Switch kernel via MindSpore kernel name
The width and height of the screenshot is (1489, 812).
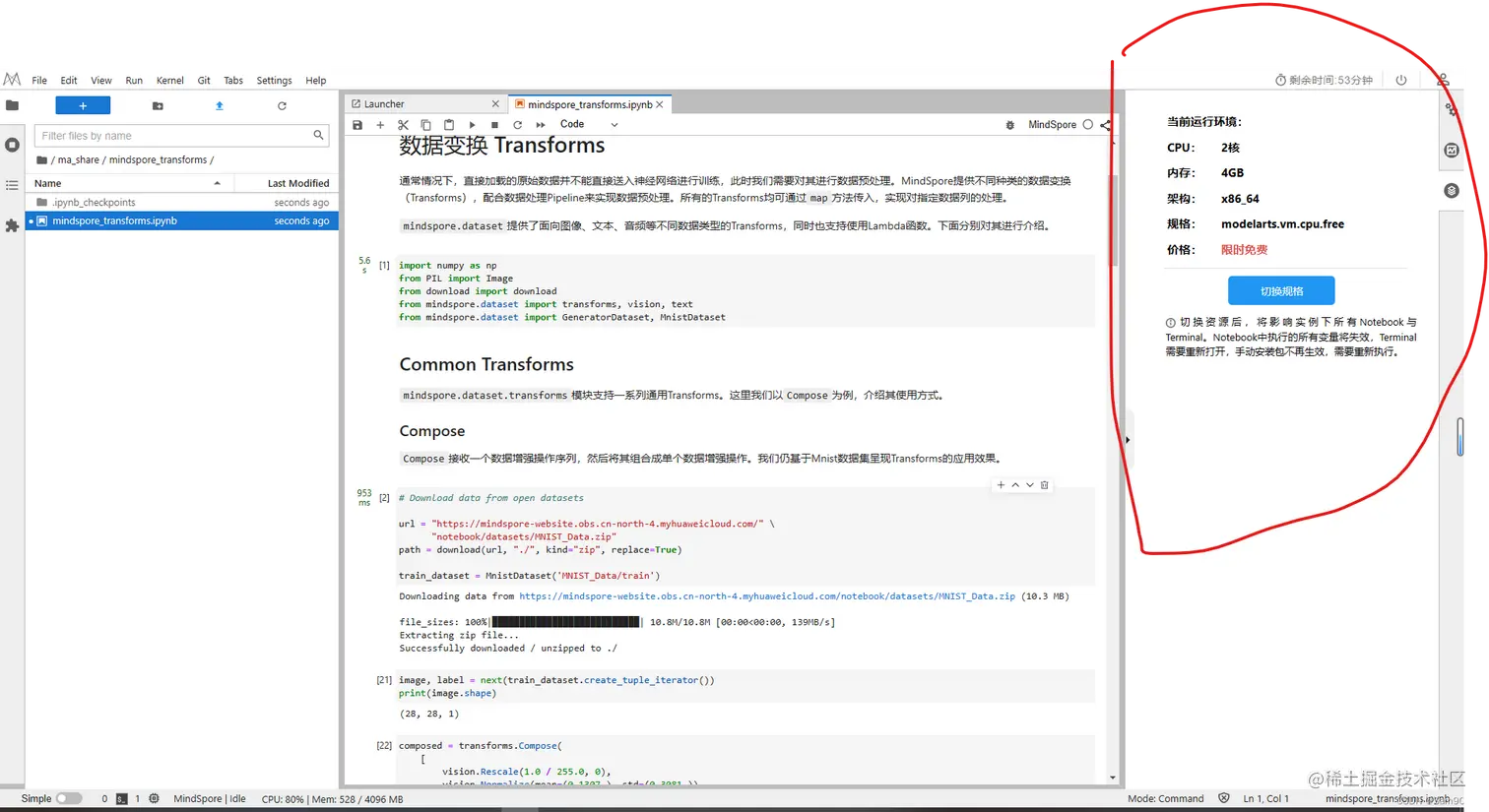1052,125
